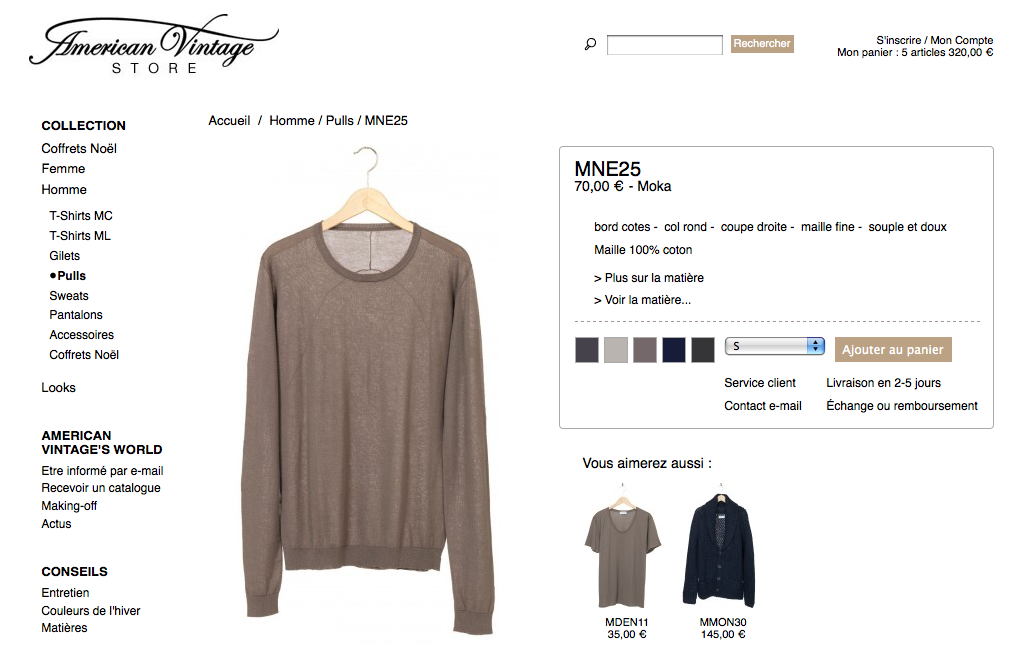1018x664 pixels.
Task: Click the Rechercher button
Action: pos(762,43)
